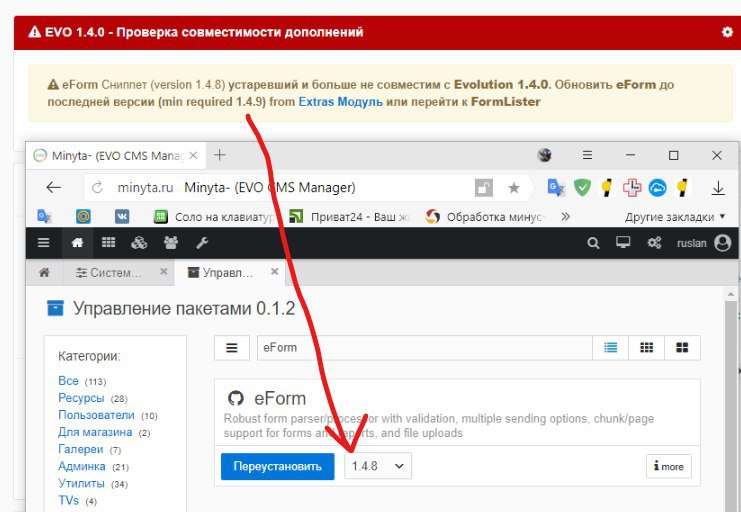741x512 pixels.
Task: Open the ruslan user menu
Action: click(704, 243)
